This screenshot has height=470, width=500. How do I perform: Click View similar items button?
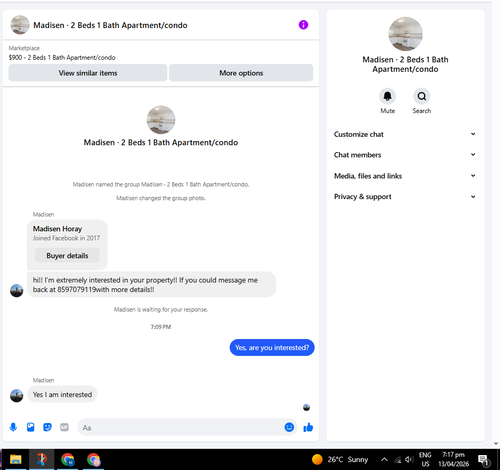pyautogui.click(x=88, y=73)
